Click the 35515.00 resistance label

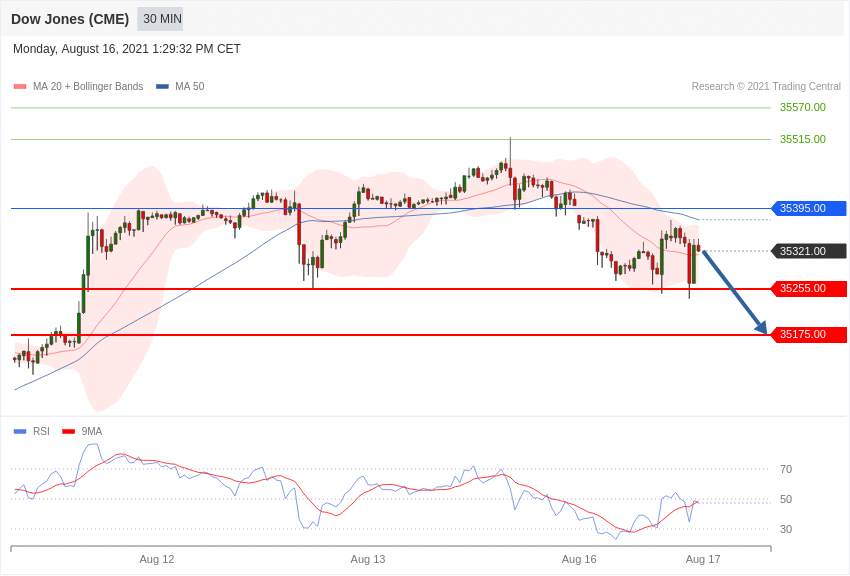click(803, 139)
